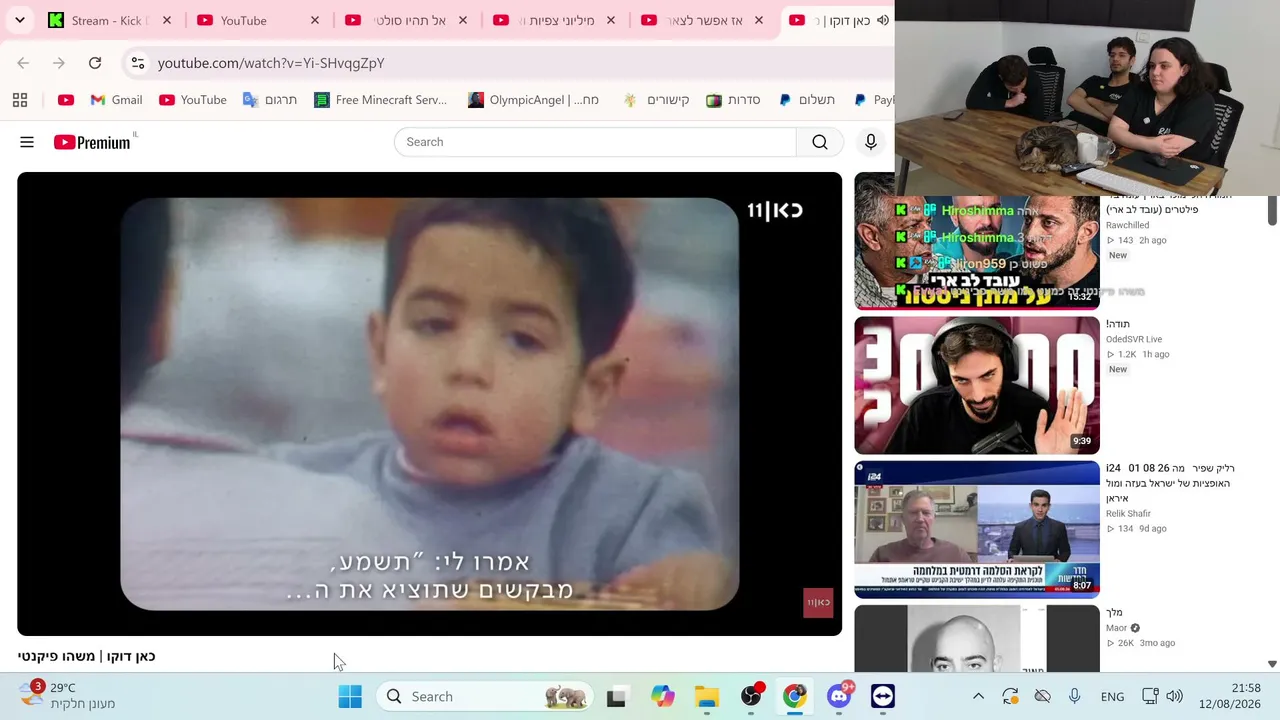Image resolution: width=1280 pixels, height=720 pixels.
Task: Close the Stream - Kick tab
Action: click(167, 20)
